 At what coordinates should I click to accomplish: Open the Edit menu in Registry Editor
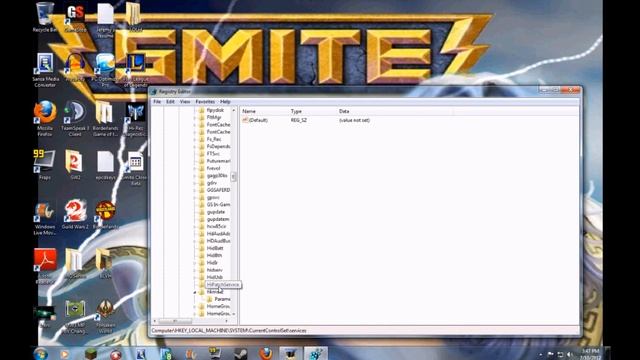170,102
